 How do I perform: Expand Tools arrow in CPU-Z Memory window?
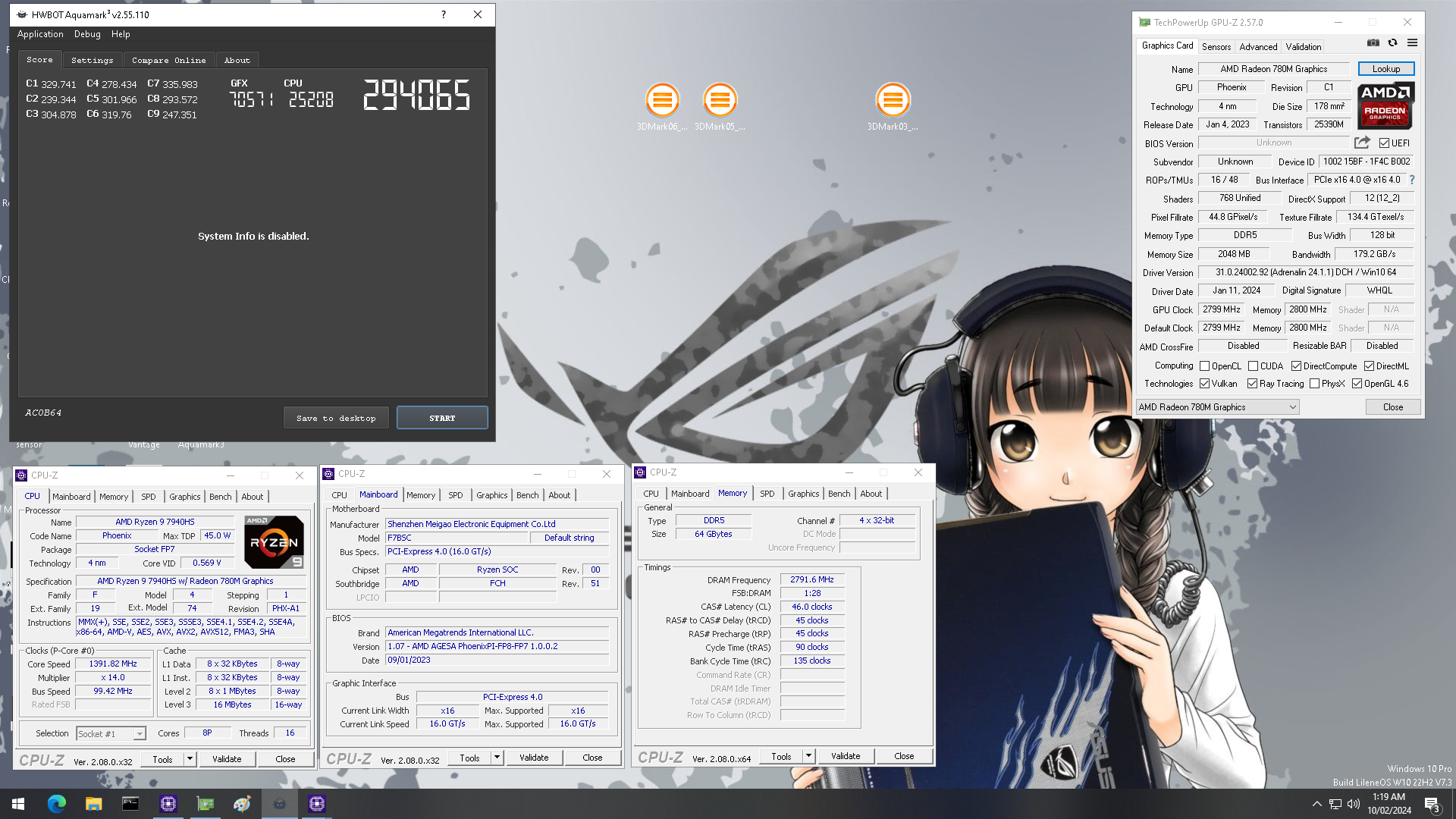pyautogui.click(x=808, y=756)
